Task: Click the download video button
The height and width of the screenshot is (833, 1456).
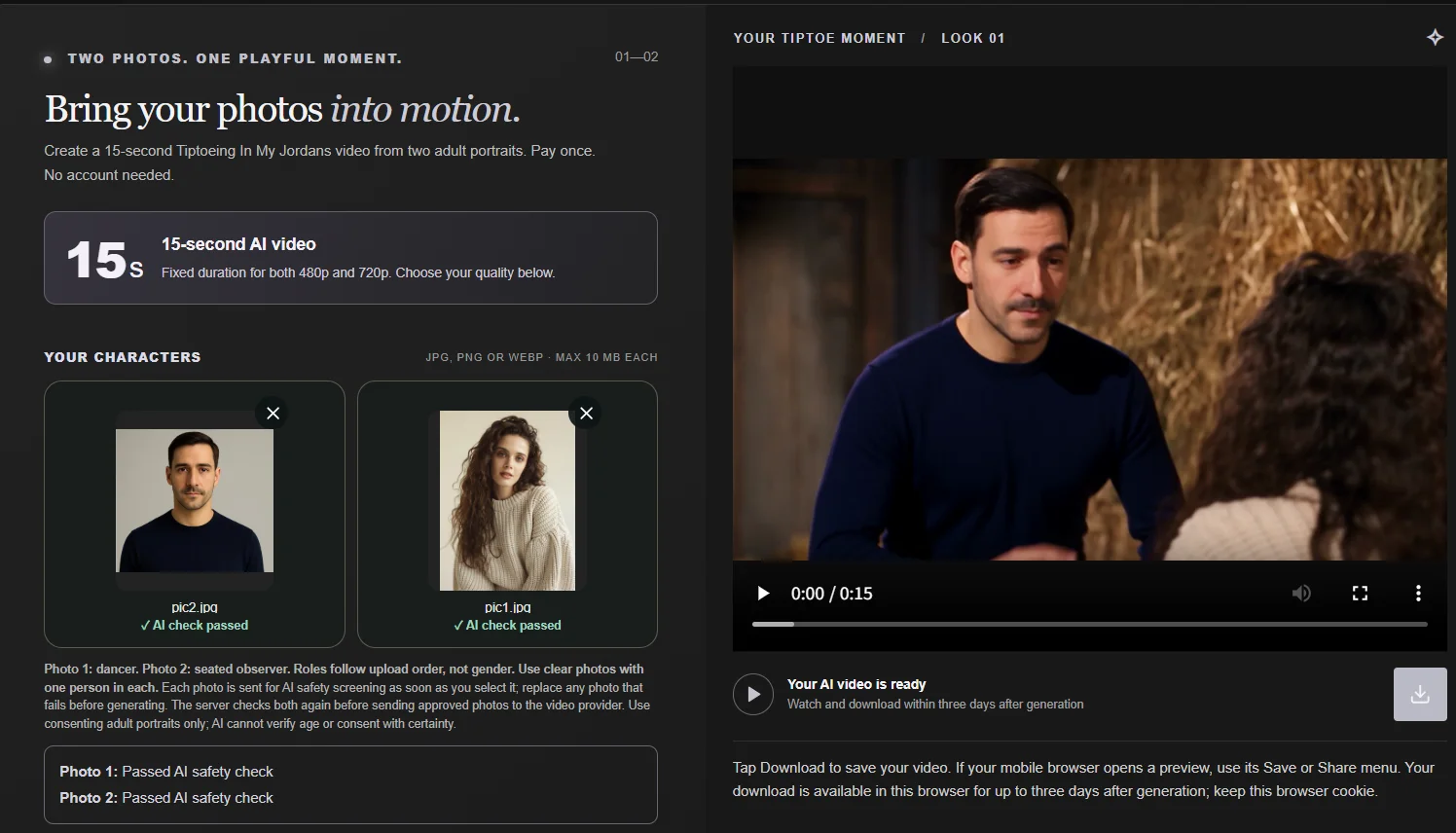Action: click(1420, 694)
